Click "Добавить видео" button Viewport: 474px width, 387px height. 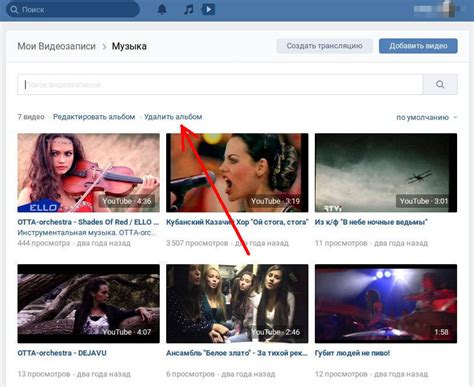point(418,46)
